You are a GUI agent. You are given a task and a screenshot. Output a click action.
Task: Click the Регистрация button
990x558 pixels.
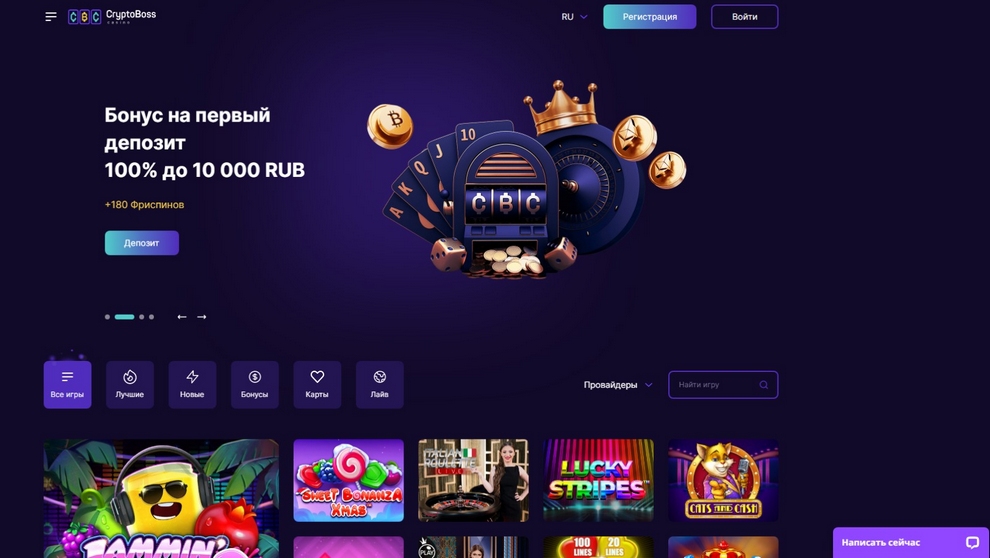(x=650, y=17)
